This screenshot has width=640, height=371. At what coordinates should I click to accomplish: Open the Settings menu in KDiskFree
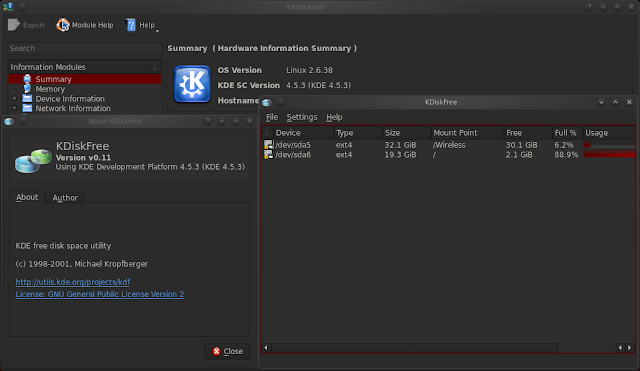(302, 117)
